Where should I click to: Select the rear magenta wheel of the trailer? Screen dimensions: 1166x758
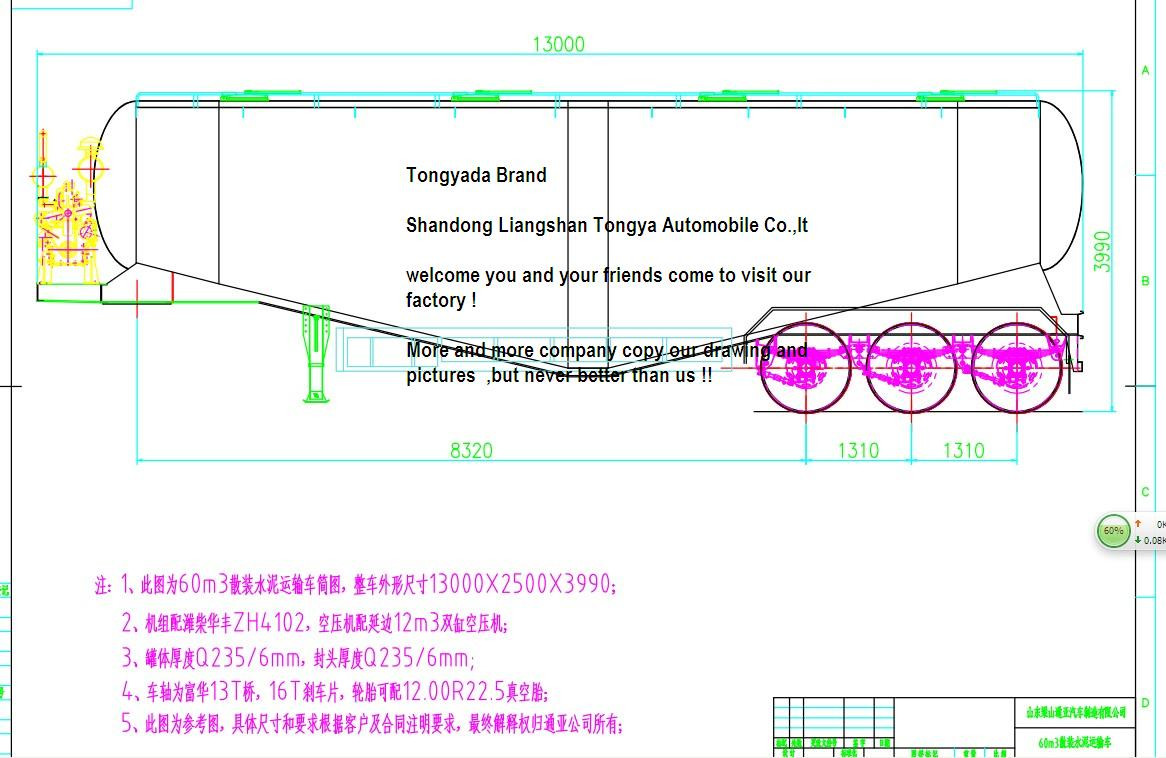pos(1017,367)
